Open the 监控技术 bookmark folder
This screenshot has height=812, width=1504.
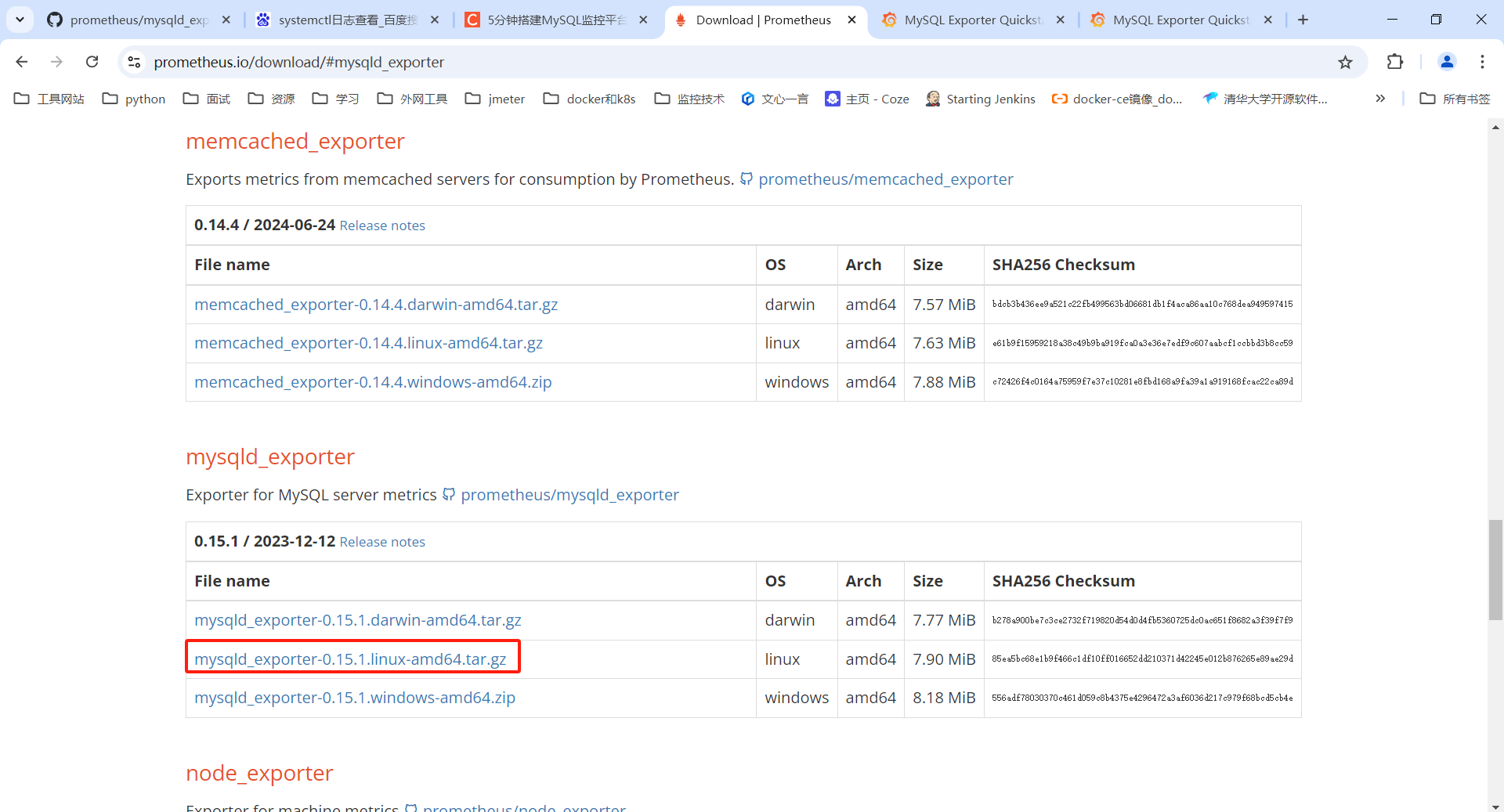(x=689, y=99)
